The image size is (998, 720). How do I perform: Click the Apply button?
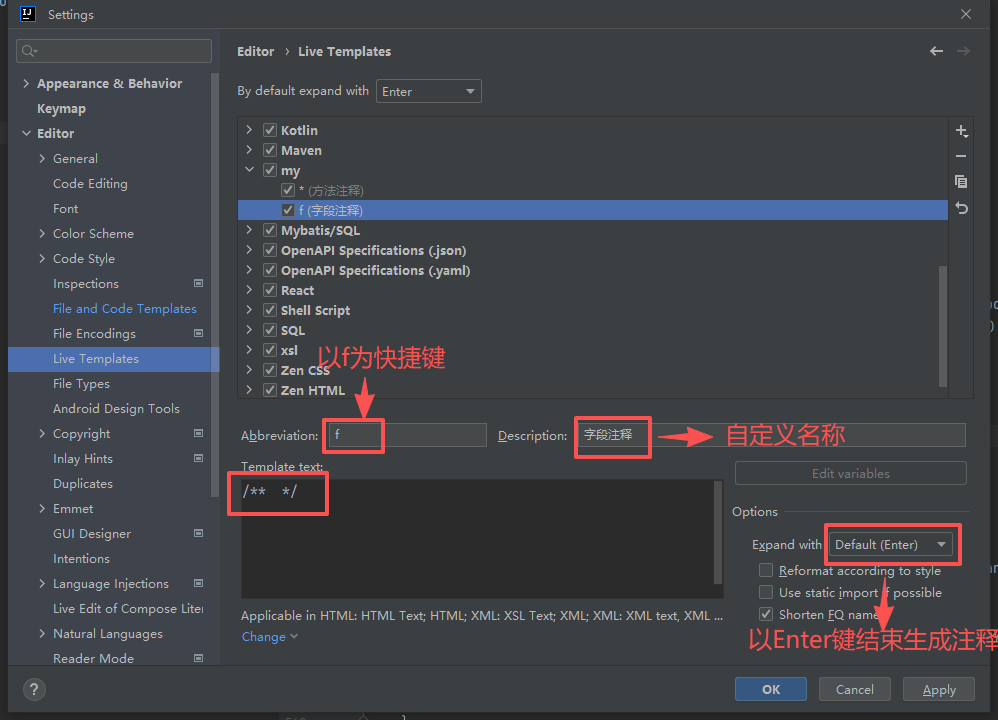coord(939,689)
